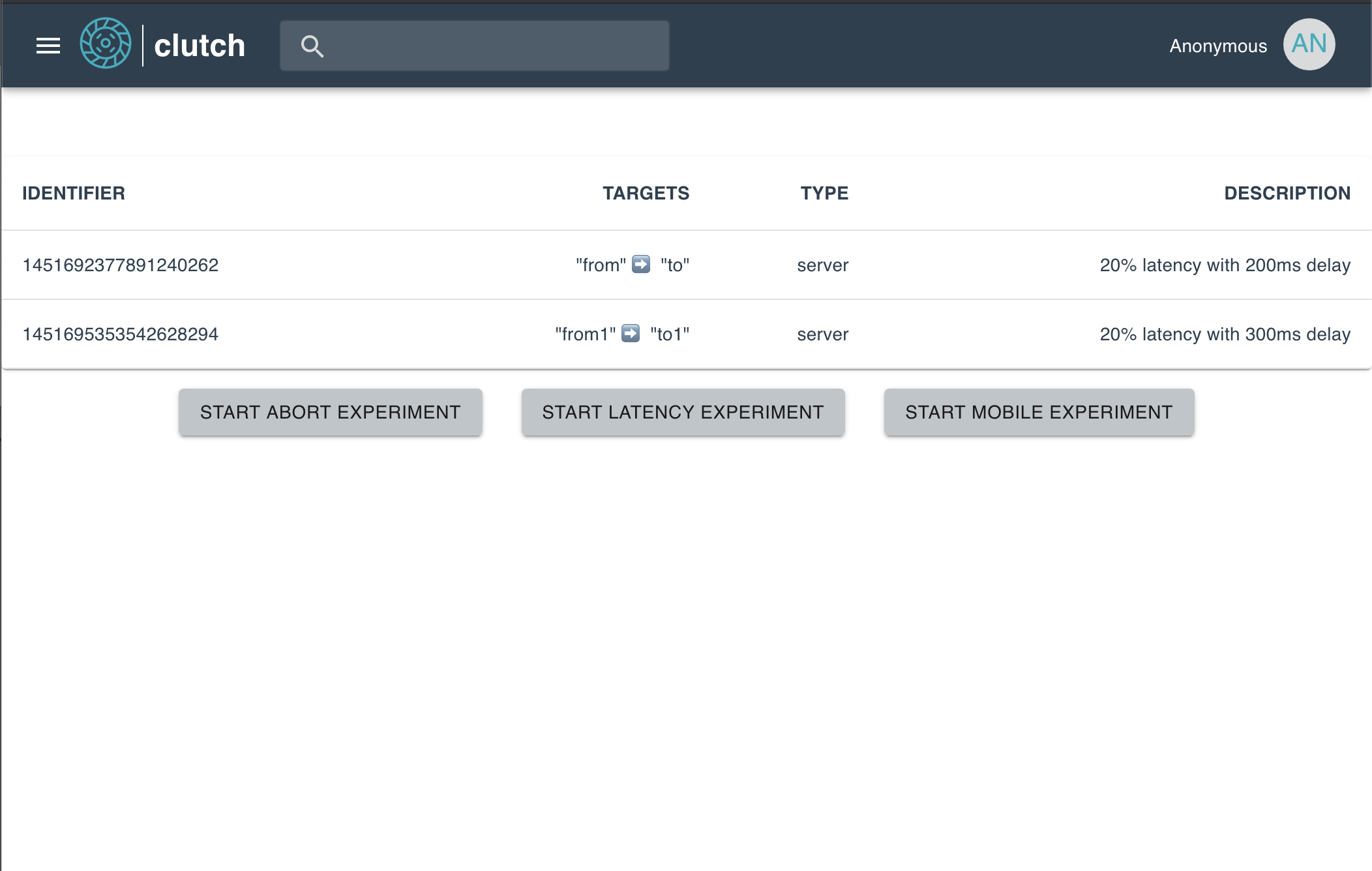Select the DESCRIPTION column header
This screenshot has width=1372, height=871.
pos(1287,193)
